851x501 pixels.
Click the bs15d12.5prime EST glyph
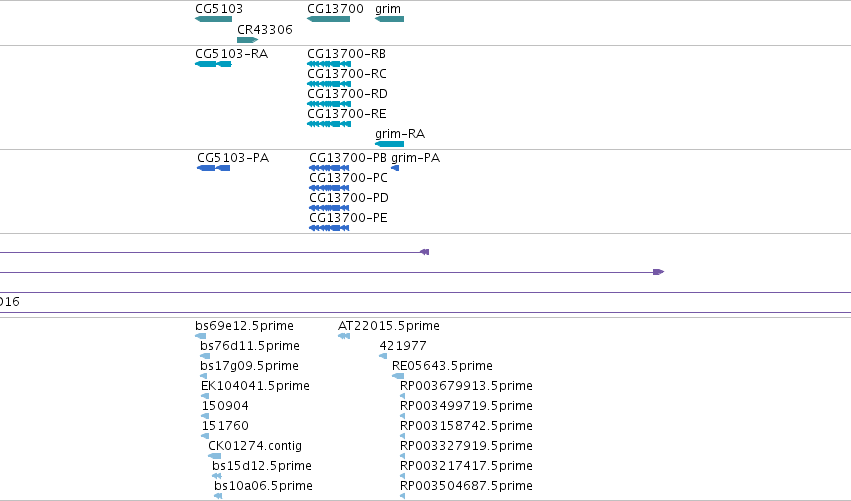pos(217,476)
